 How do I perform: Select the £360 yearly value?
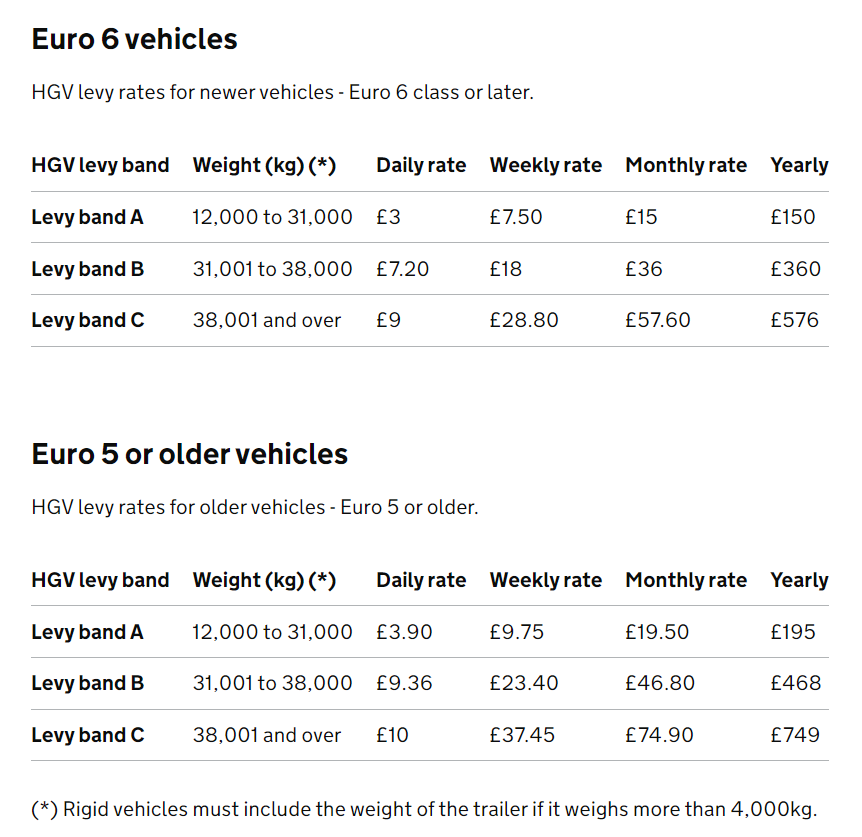click(x=795, y=269)
